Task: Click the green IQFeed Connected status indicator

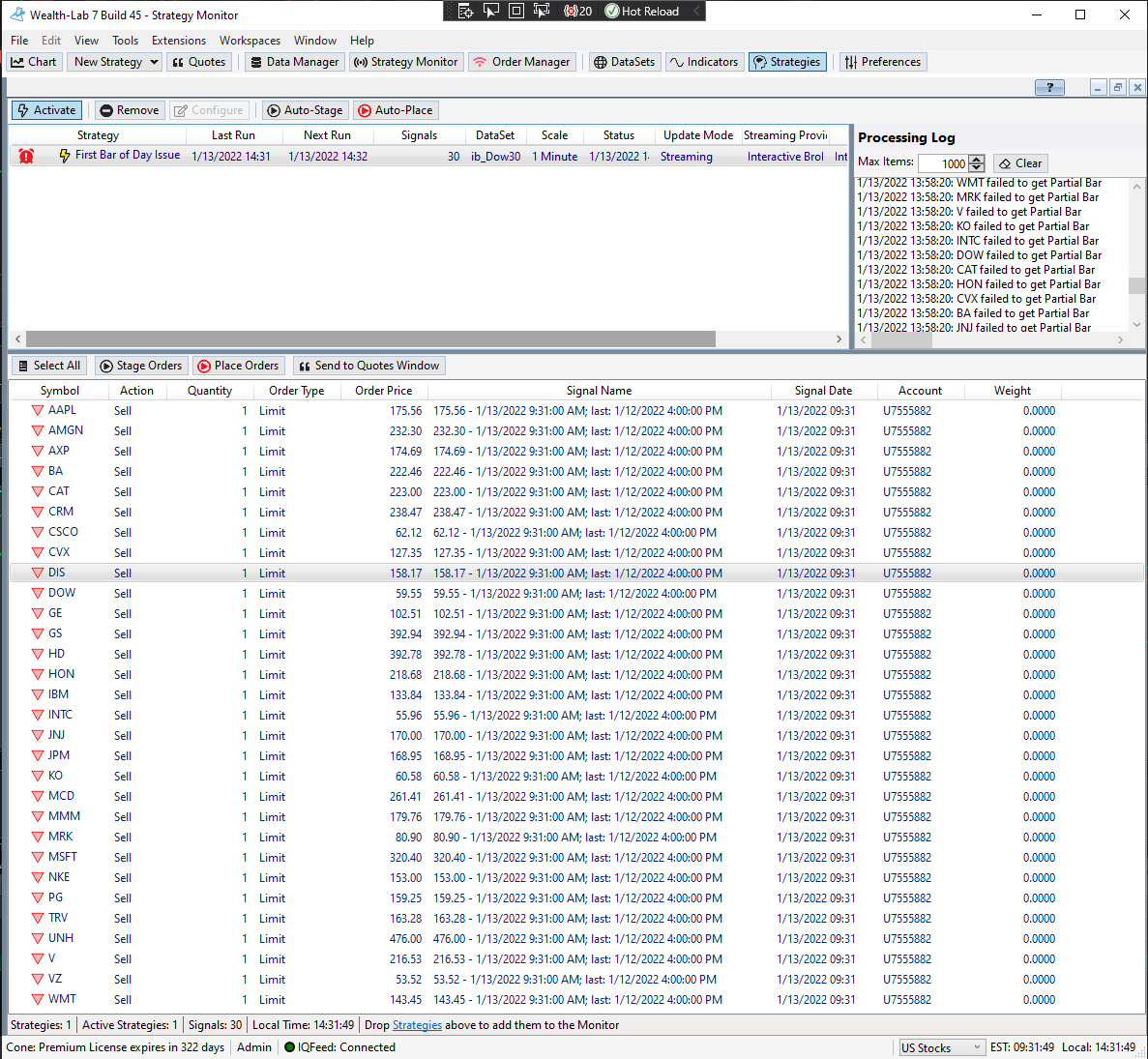Action: [289, 1047]
